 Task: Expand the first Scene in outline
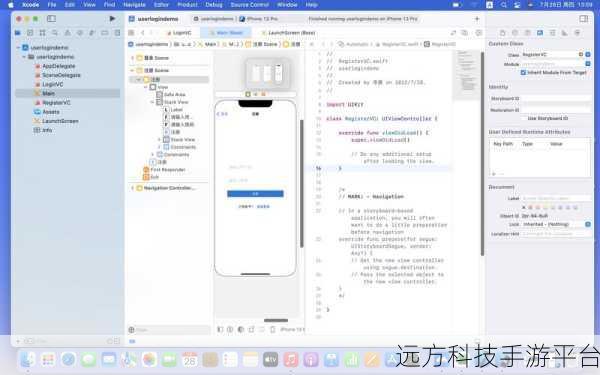coord(132,58)
